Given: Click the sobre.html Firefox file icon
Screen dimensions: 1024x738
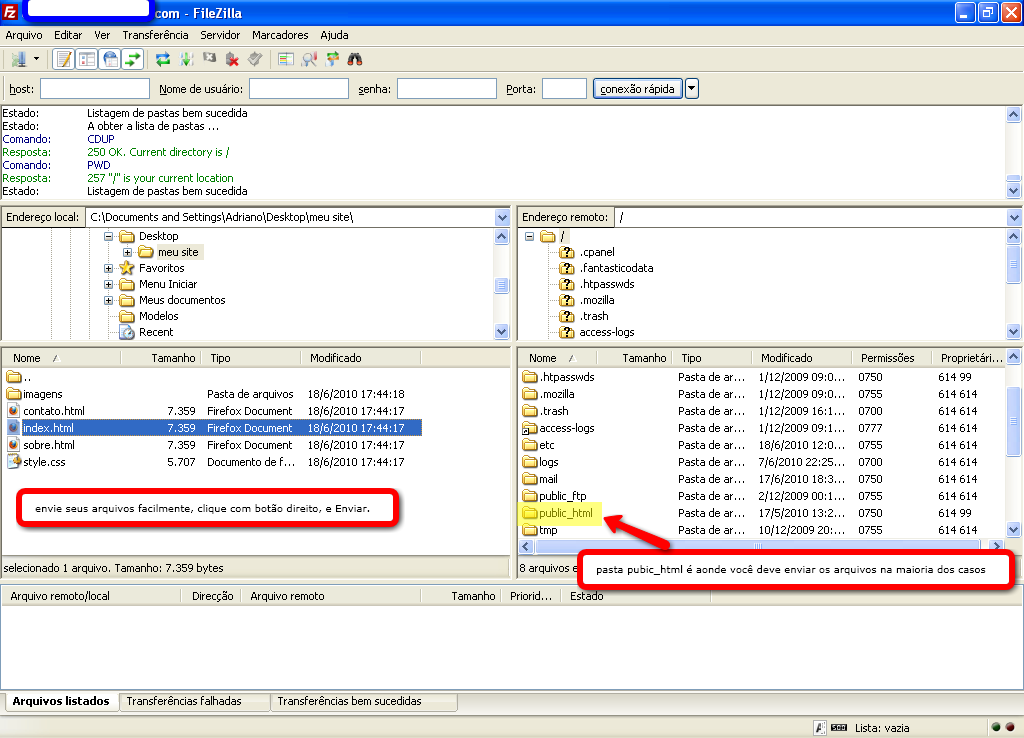Looking at the screenshot, I should 14,445.
